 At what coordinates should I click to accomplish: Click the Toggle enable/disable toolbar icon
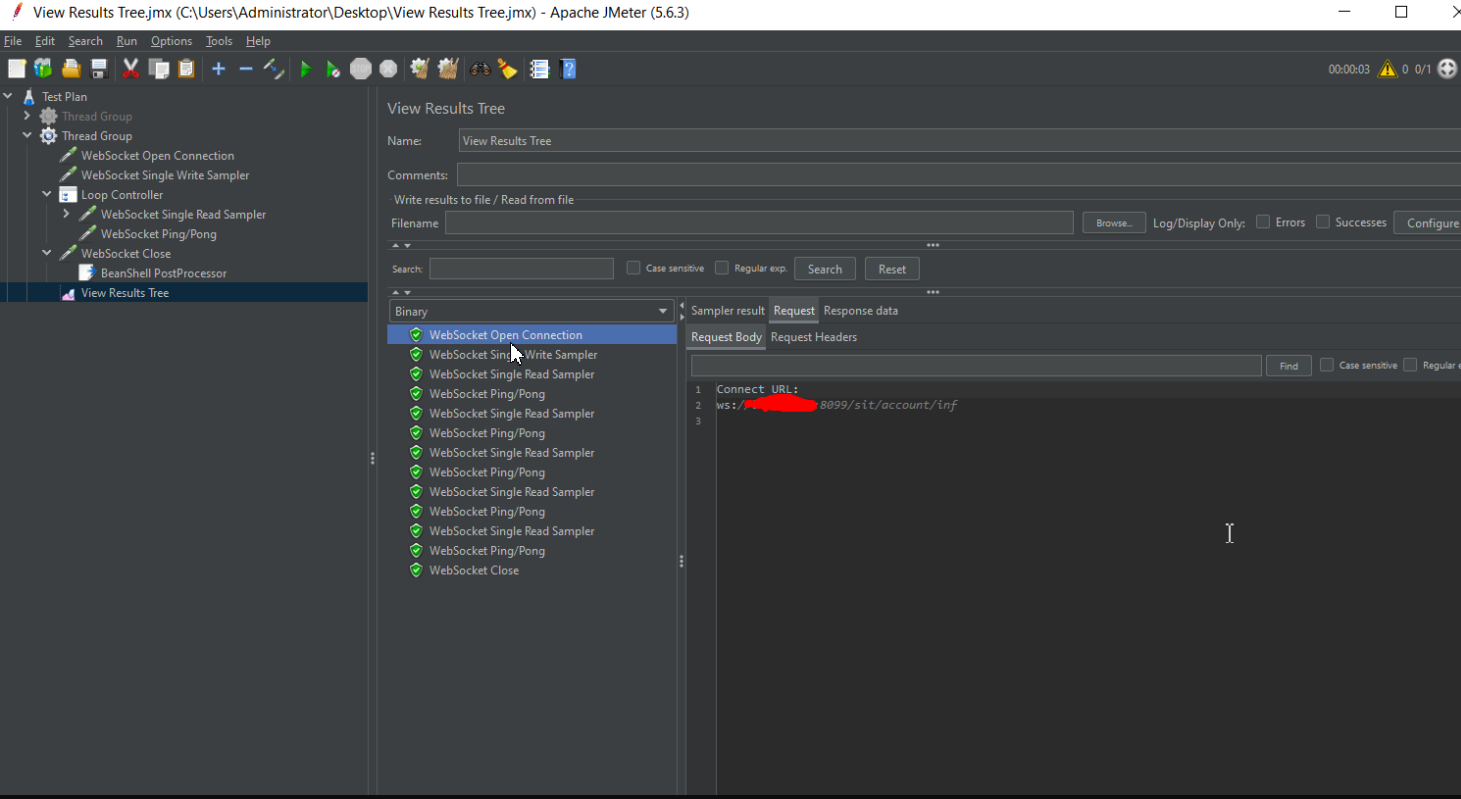[x=274, y=69]
